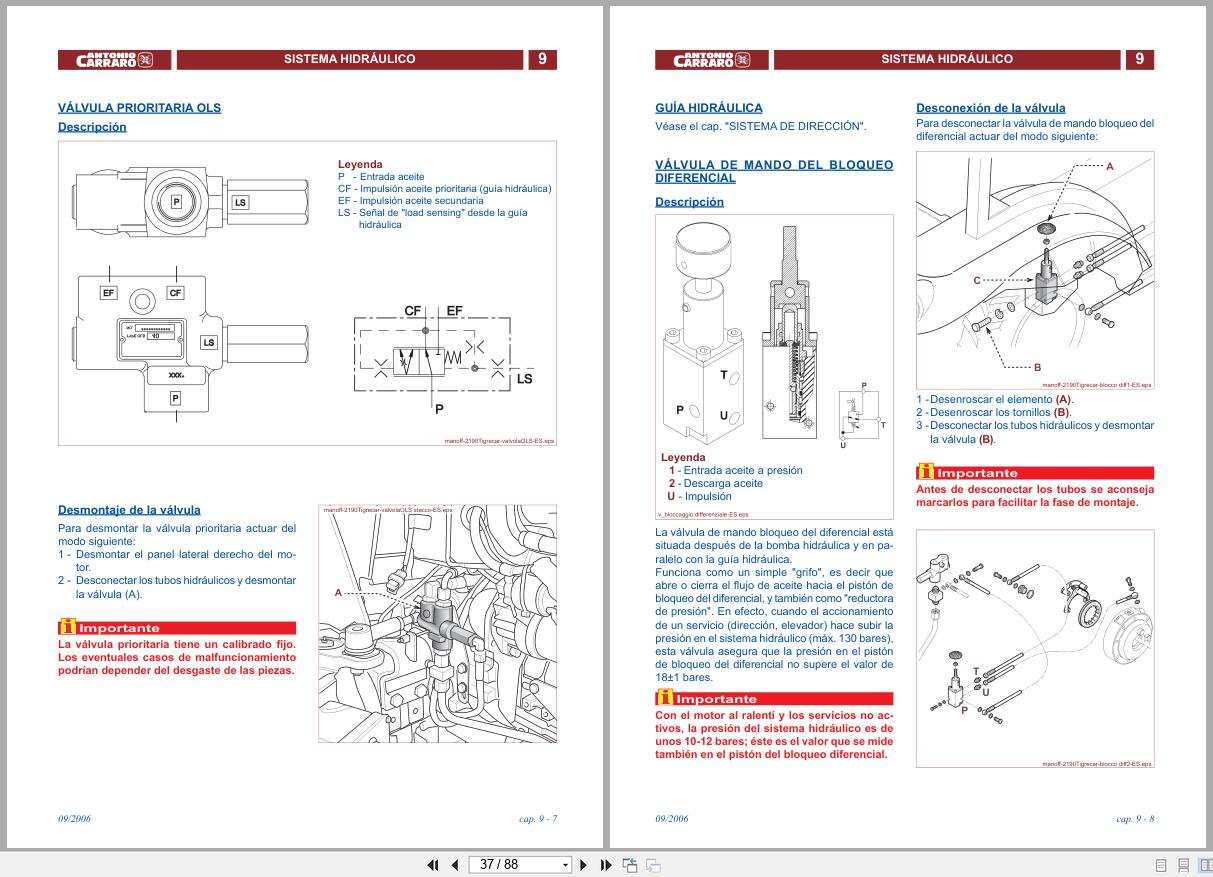Go to the next page

pos(584,865)
